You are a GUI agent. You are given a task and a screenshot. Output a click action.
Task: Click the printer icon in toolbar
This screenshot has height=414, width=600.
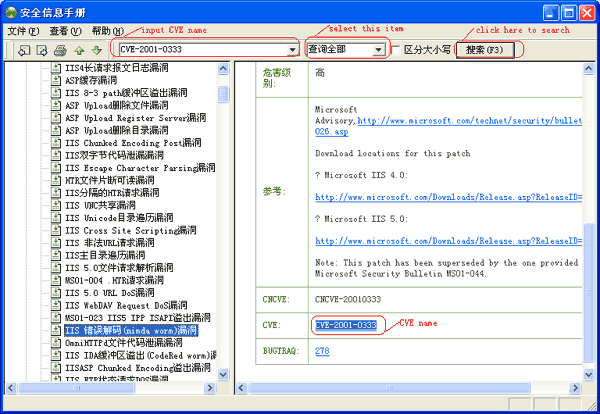[60, 50]
